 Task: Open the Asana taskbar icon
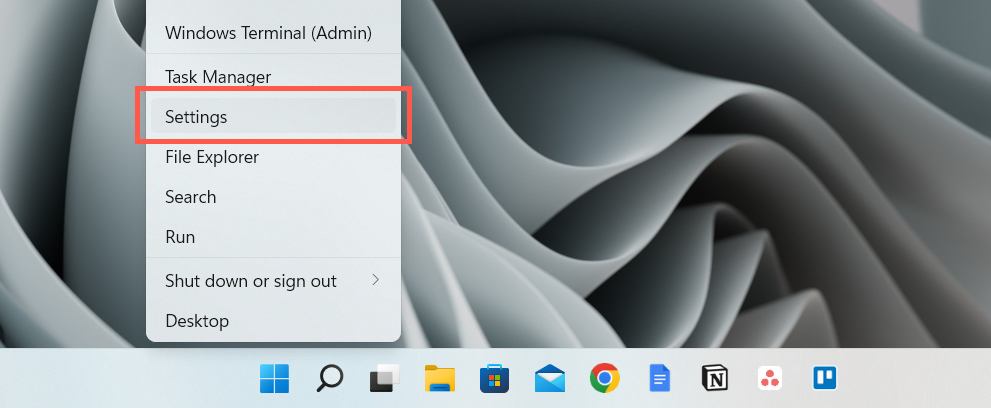[x=770, y=378]
